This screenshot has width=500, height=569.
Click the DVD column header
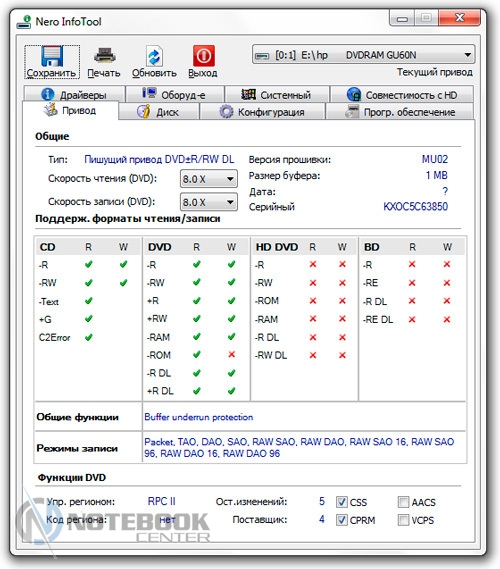tap(159, 247)
